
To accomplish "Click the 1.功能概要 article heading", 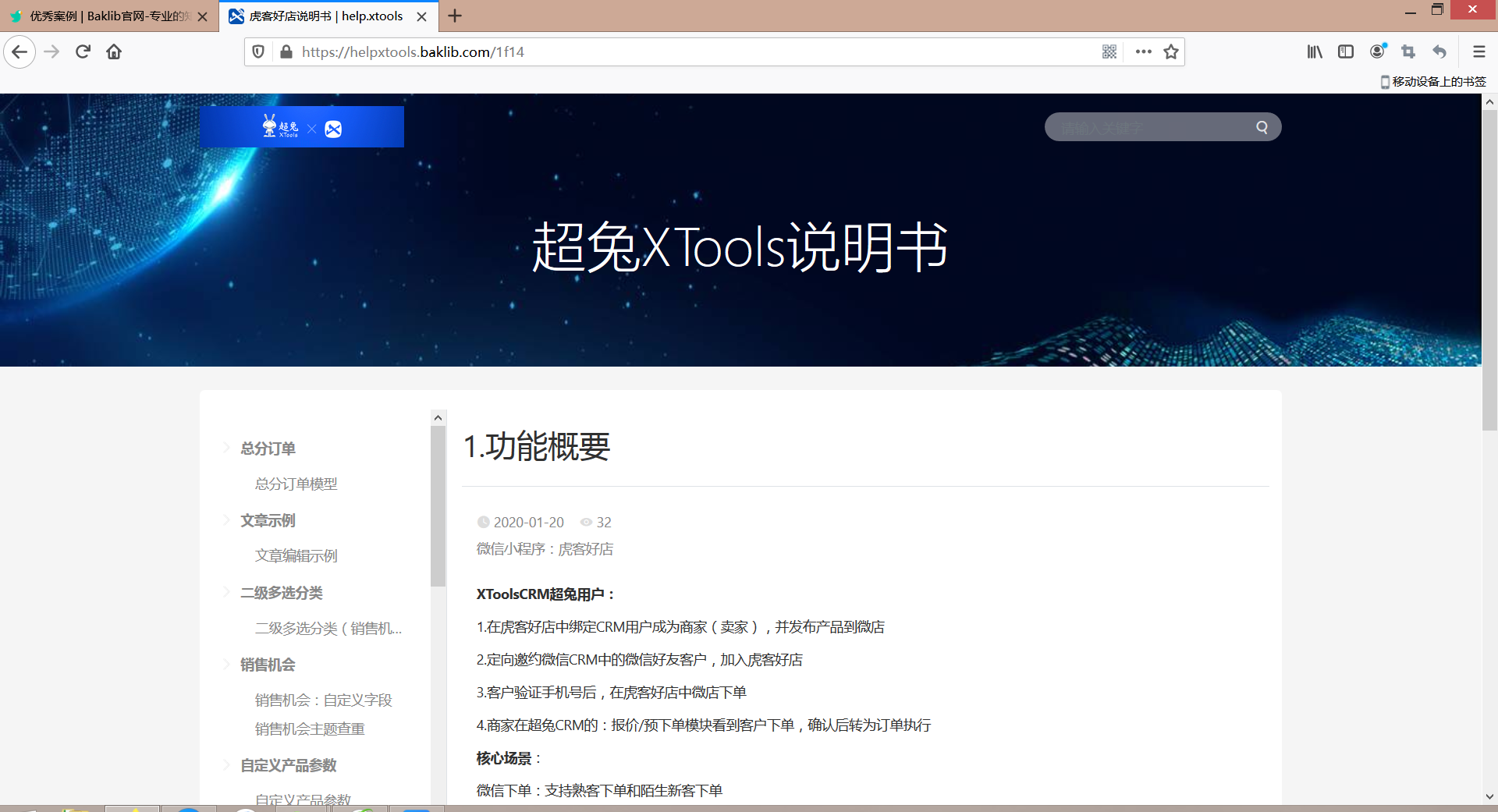I will click(x=537, y=446).
